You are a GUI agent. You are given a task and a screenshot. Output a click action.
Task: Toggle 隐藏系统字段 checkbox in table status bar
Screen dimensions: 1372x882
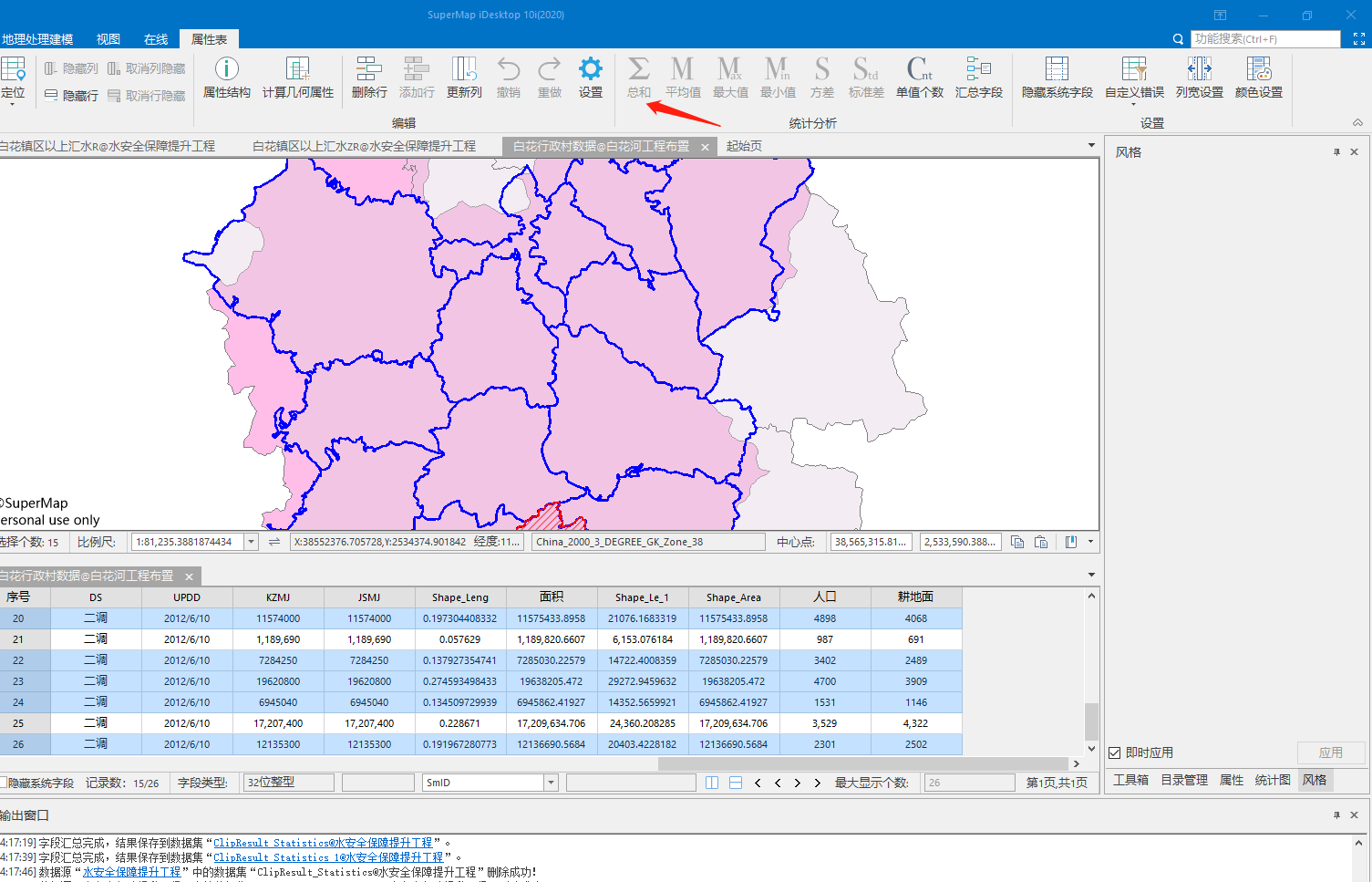coord(3,783)
